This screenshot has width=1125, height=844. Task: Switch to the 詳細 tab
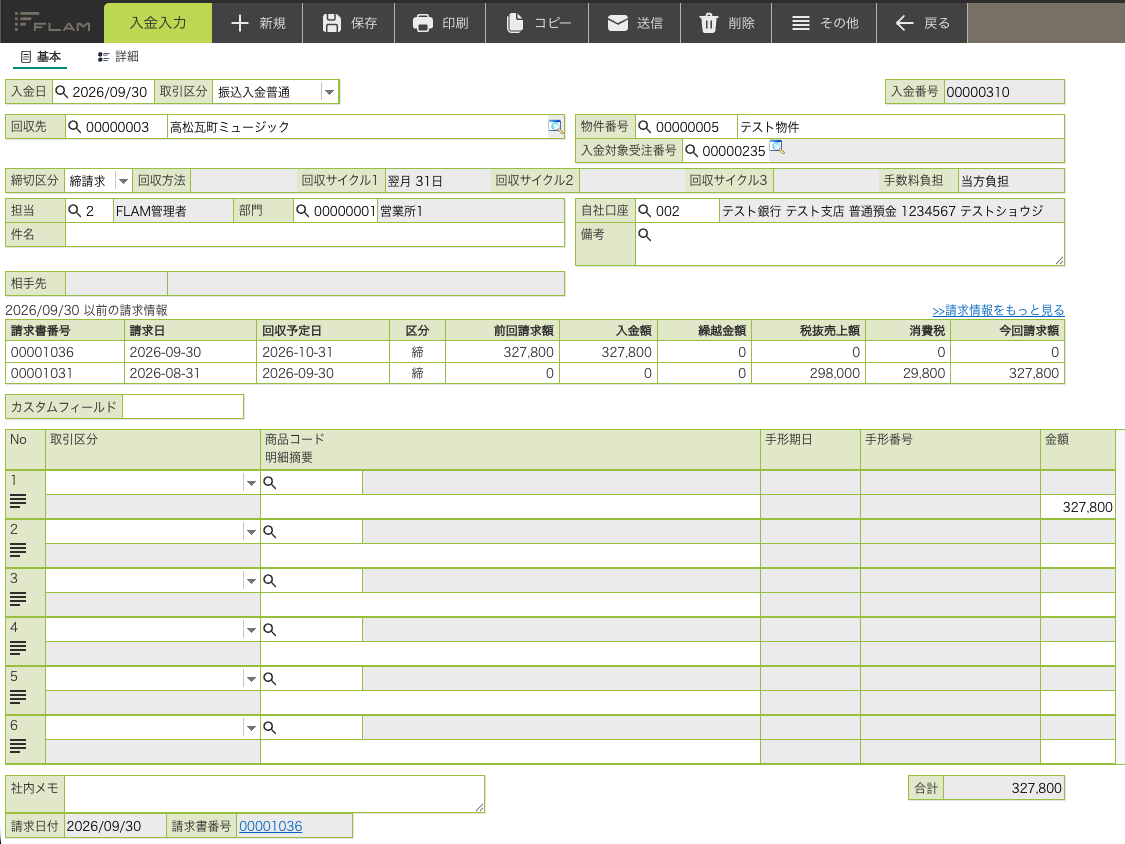coord(118,57)
